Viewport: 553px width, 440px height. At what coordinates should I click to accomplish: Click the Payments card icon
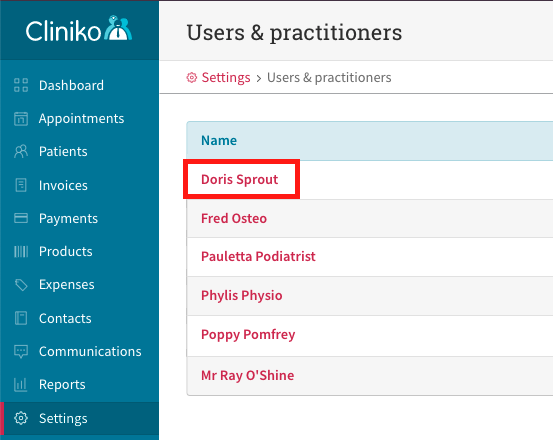[21, 218]
